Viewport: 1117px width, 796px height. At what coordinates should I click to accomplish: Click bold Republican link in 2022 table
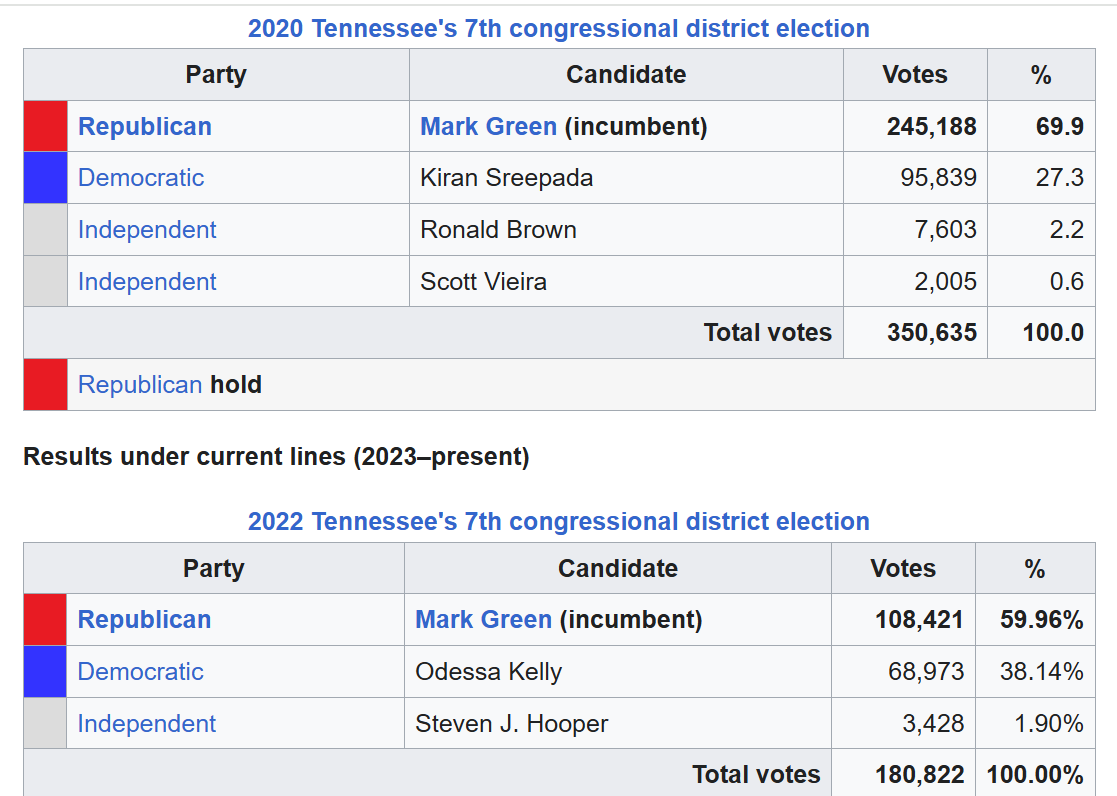145,619
